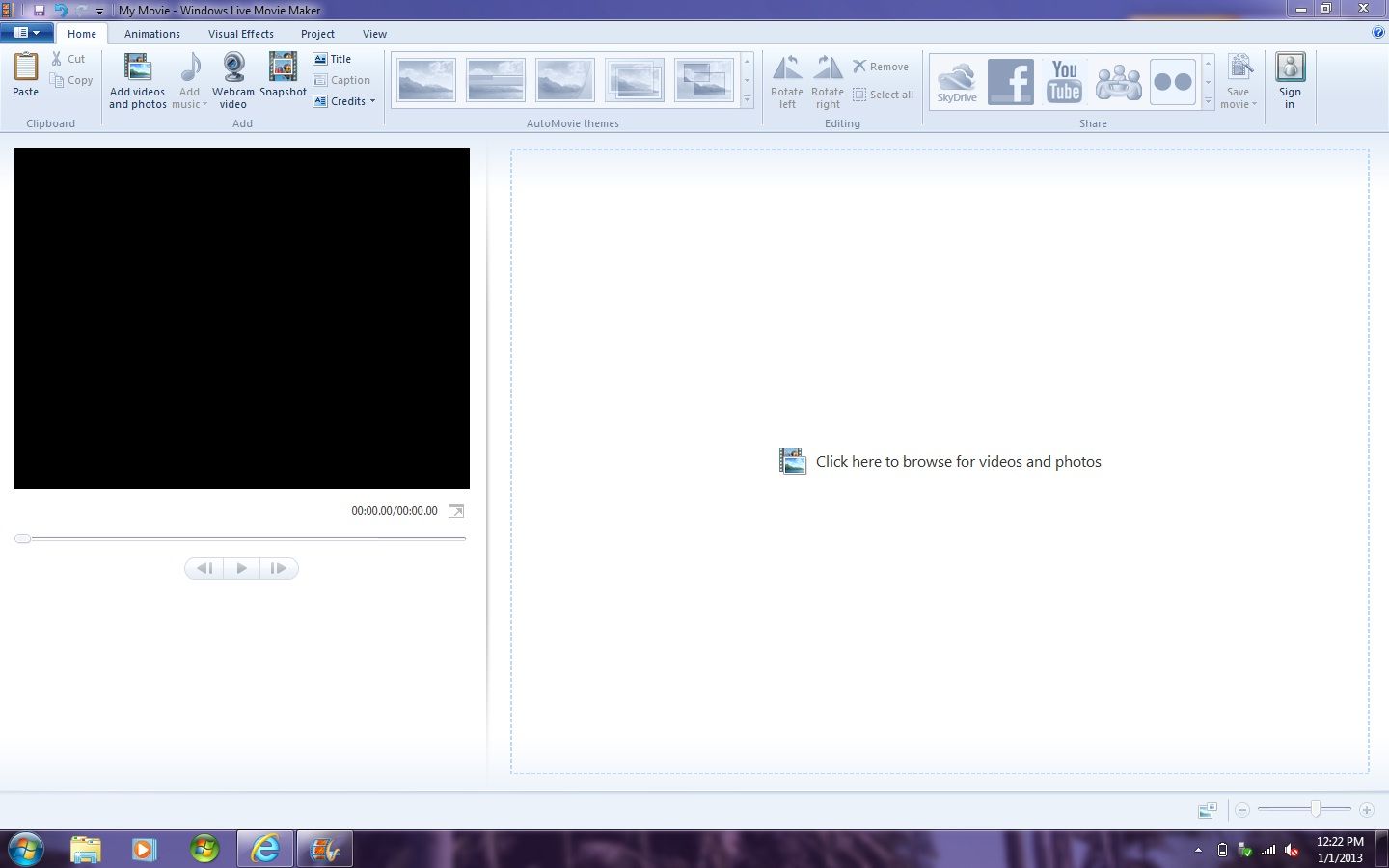Click here to browse for videos and photos
1389x868 pixels.
(x=940, y=461)
